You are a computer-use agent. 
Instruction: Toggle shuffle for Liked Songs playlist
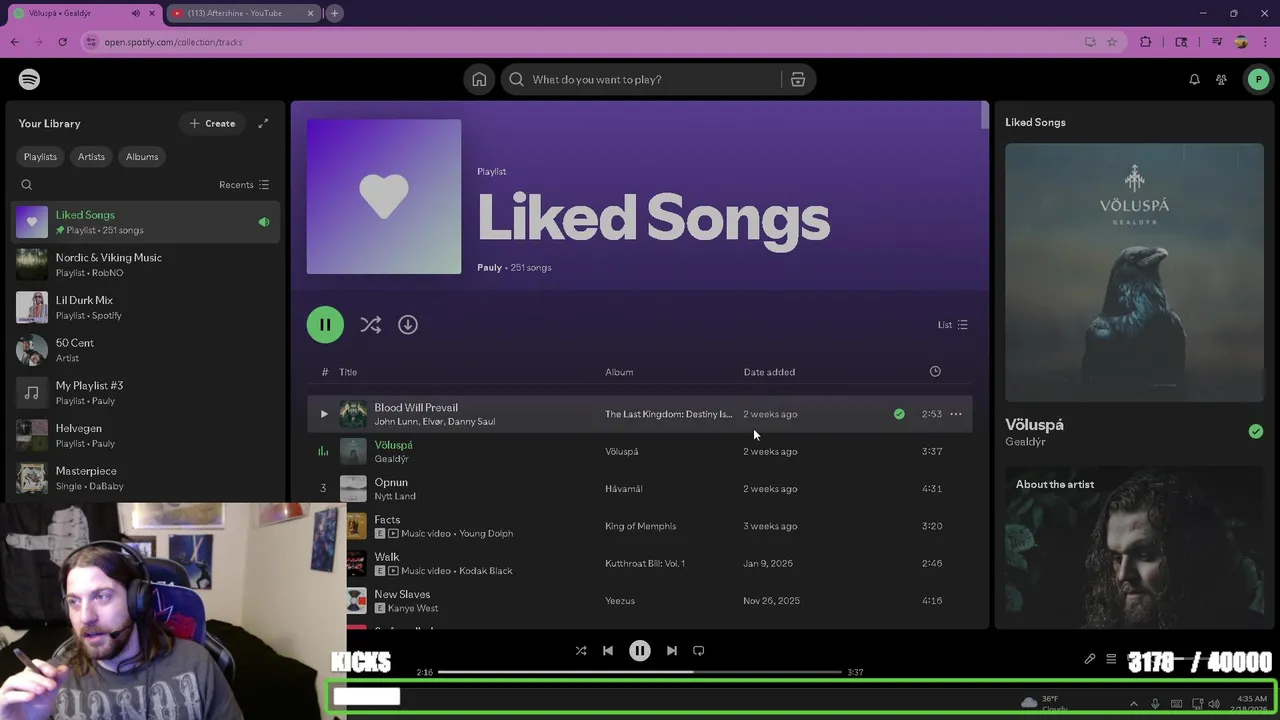point(371,325)
